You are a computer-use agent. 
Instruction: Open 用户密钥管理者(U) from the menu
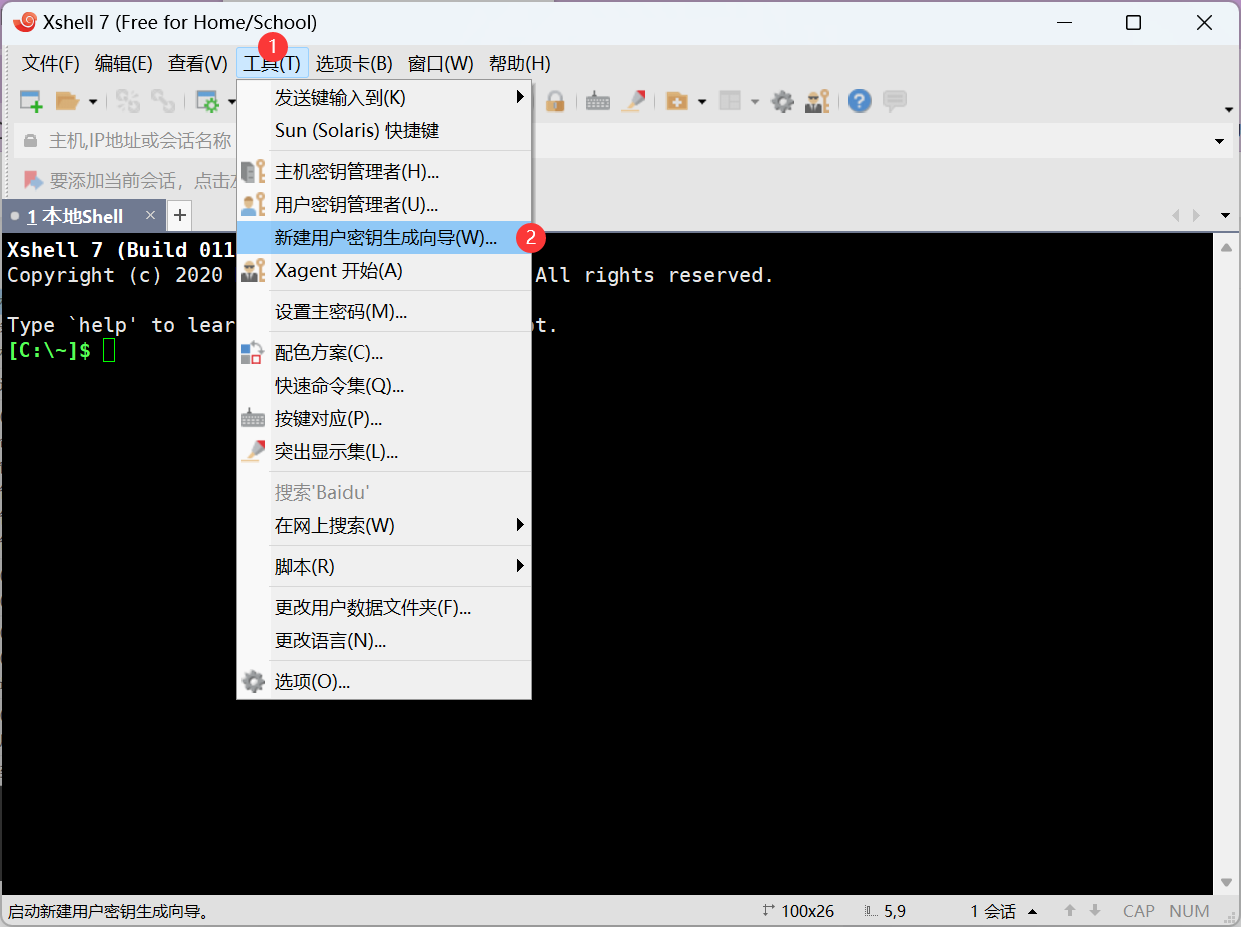click(384, 204)
